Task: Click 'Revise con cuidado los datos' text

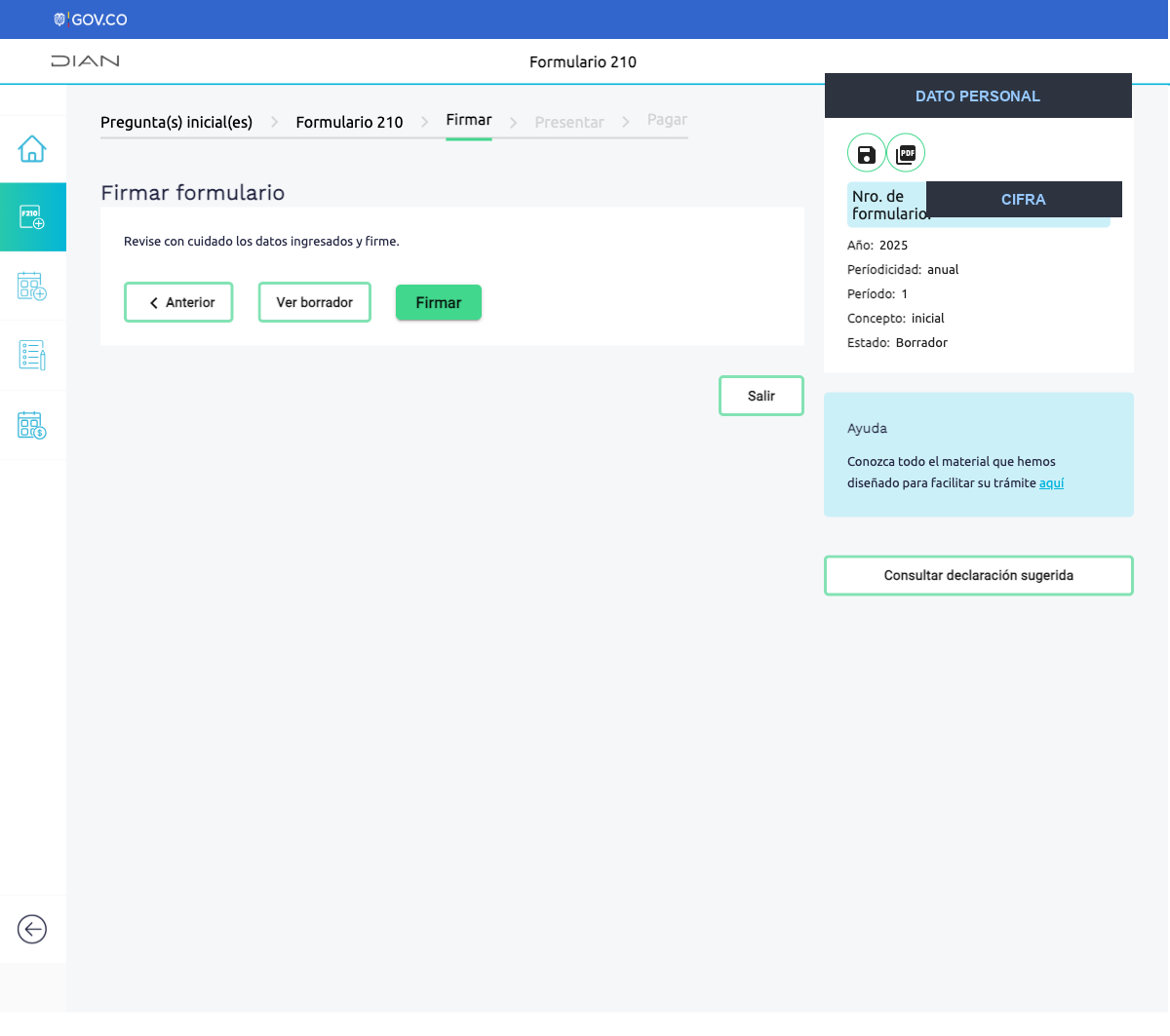Action: click(261, 242)
